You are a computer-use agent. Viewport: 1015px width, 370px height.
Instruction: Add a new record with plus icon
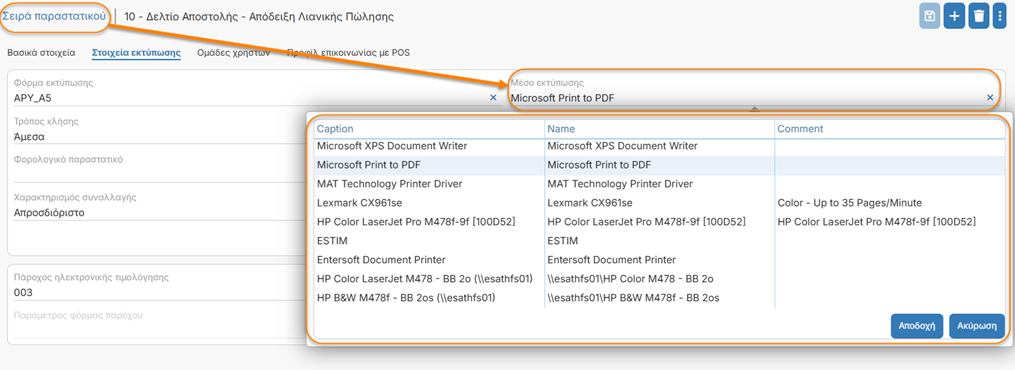coord(954,16)
